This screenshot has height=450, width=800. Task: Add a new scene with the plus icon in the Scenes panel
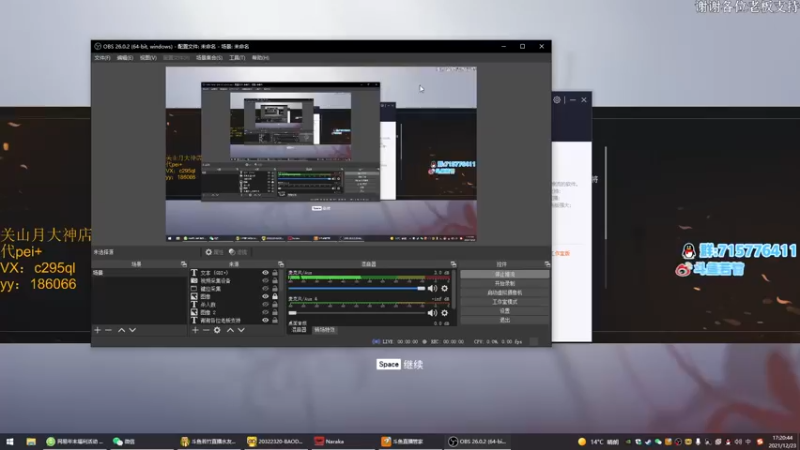[x=97, y=330]
